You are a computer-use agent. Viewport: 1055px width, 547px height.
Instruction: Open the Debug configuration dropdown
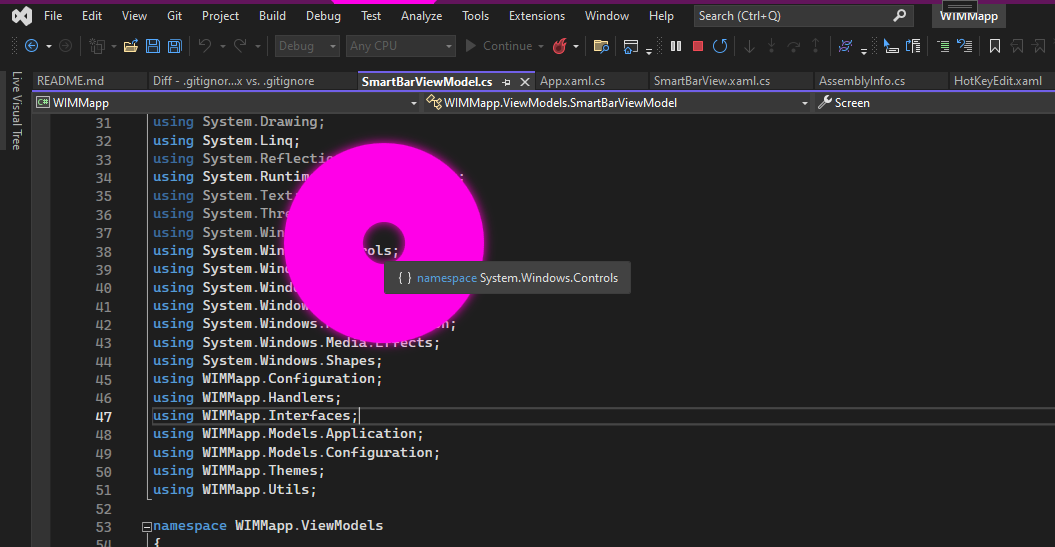(x=307, y=46)
